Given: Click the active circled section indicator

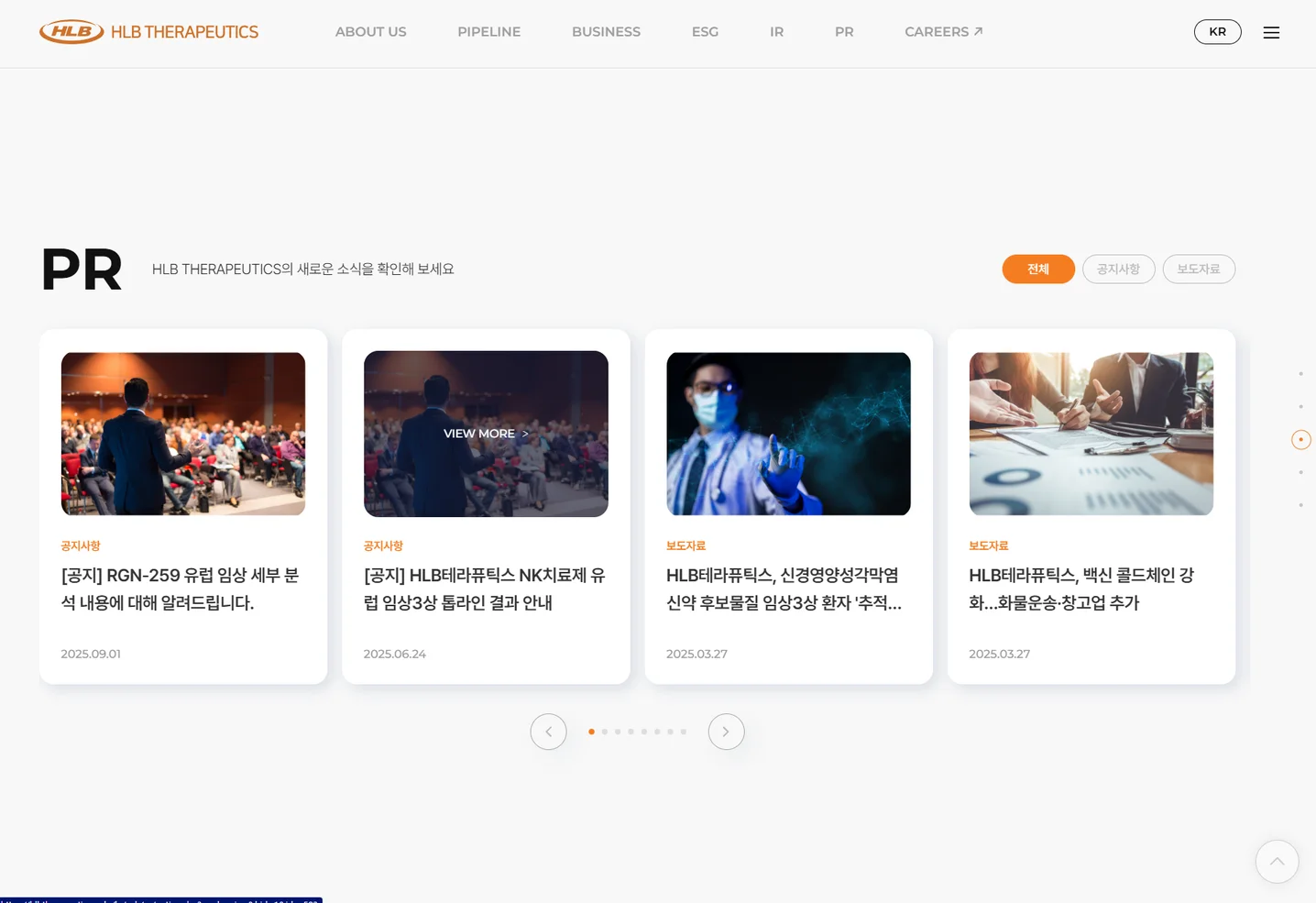Looking at the screenshot, I should (x=1300, y=439).
